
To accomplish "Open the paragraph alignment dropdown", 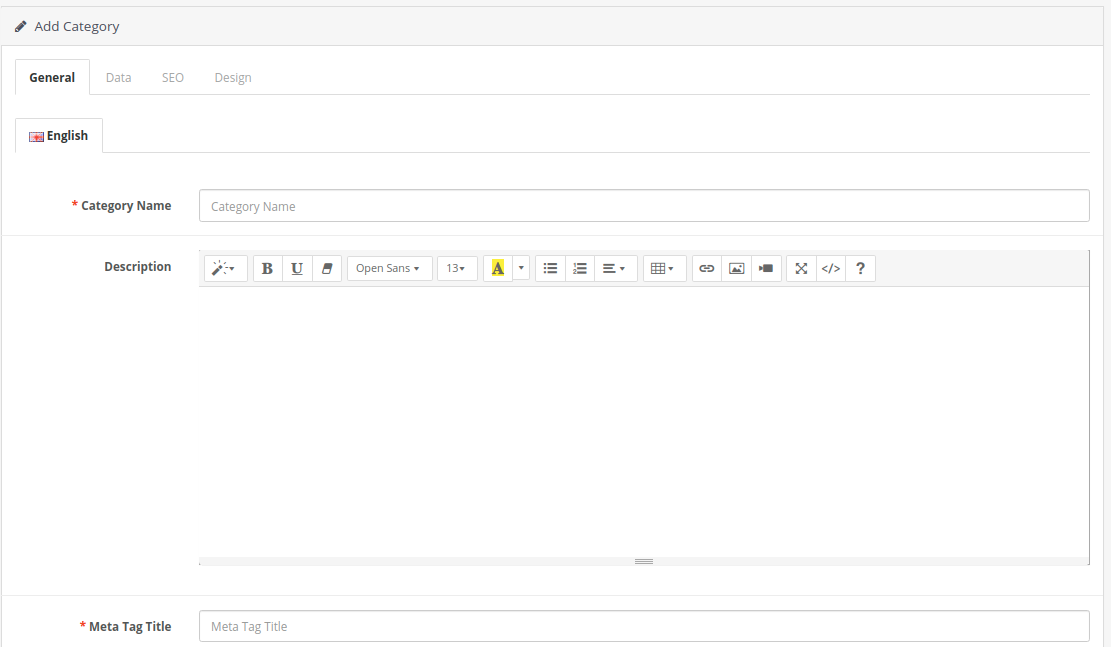I will point(615,269).
